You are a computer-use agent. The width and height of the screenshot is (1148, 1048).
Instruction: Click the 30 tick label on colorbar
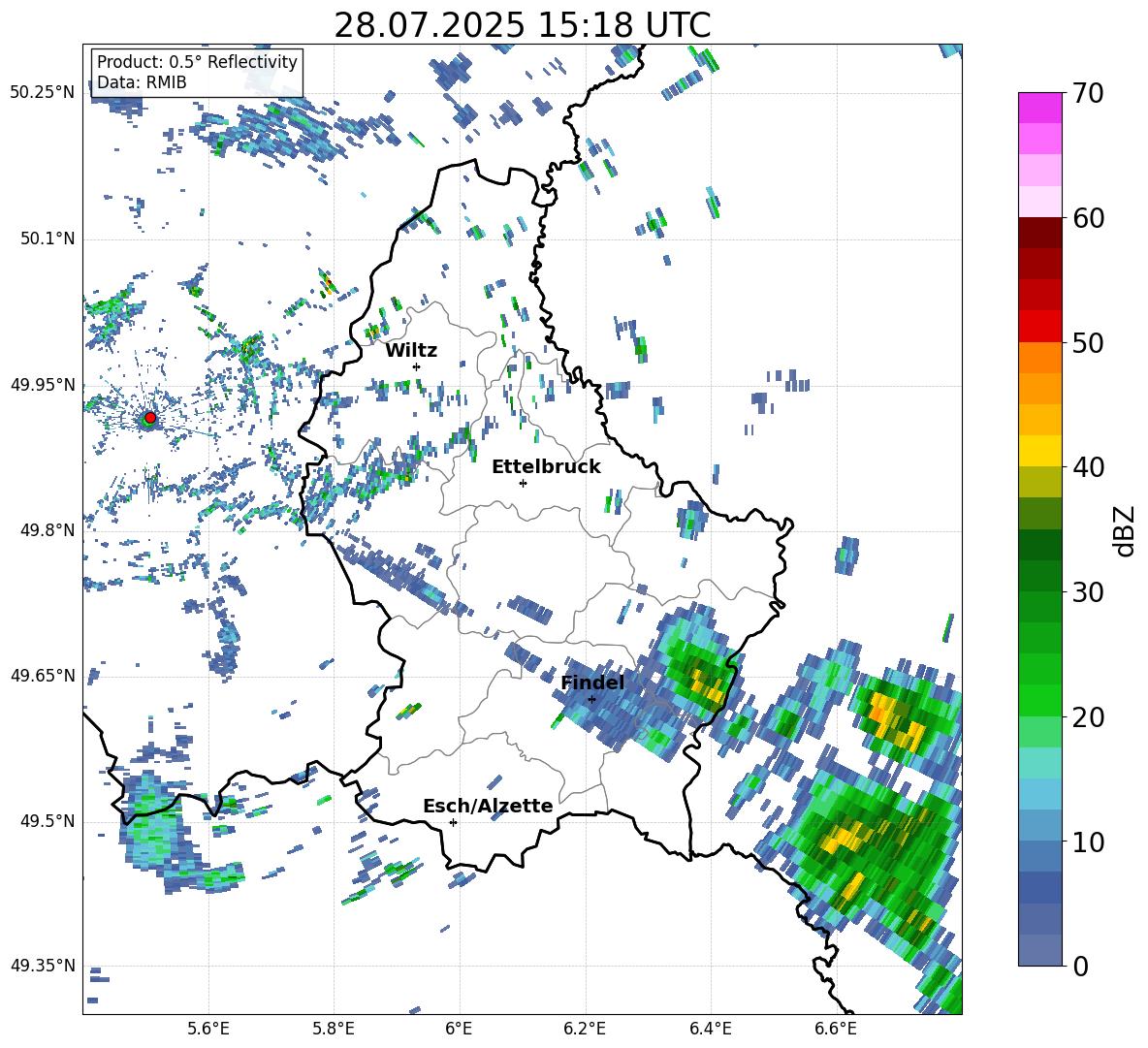click(1088, 592)
